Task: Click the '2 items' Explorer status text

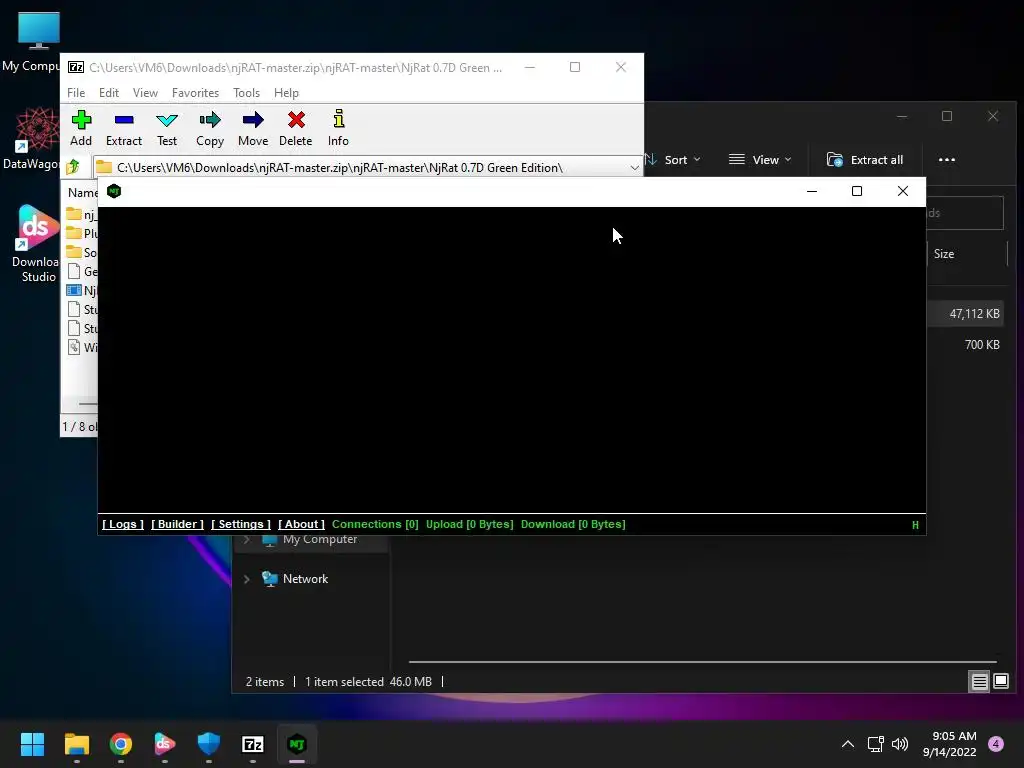Action: coord(264,682)
